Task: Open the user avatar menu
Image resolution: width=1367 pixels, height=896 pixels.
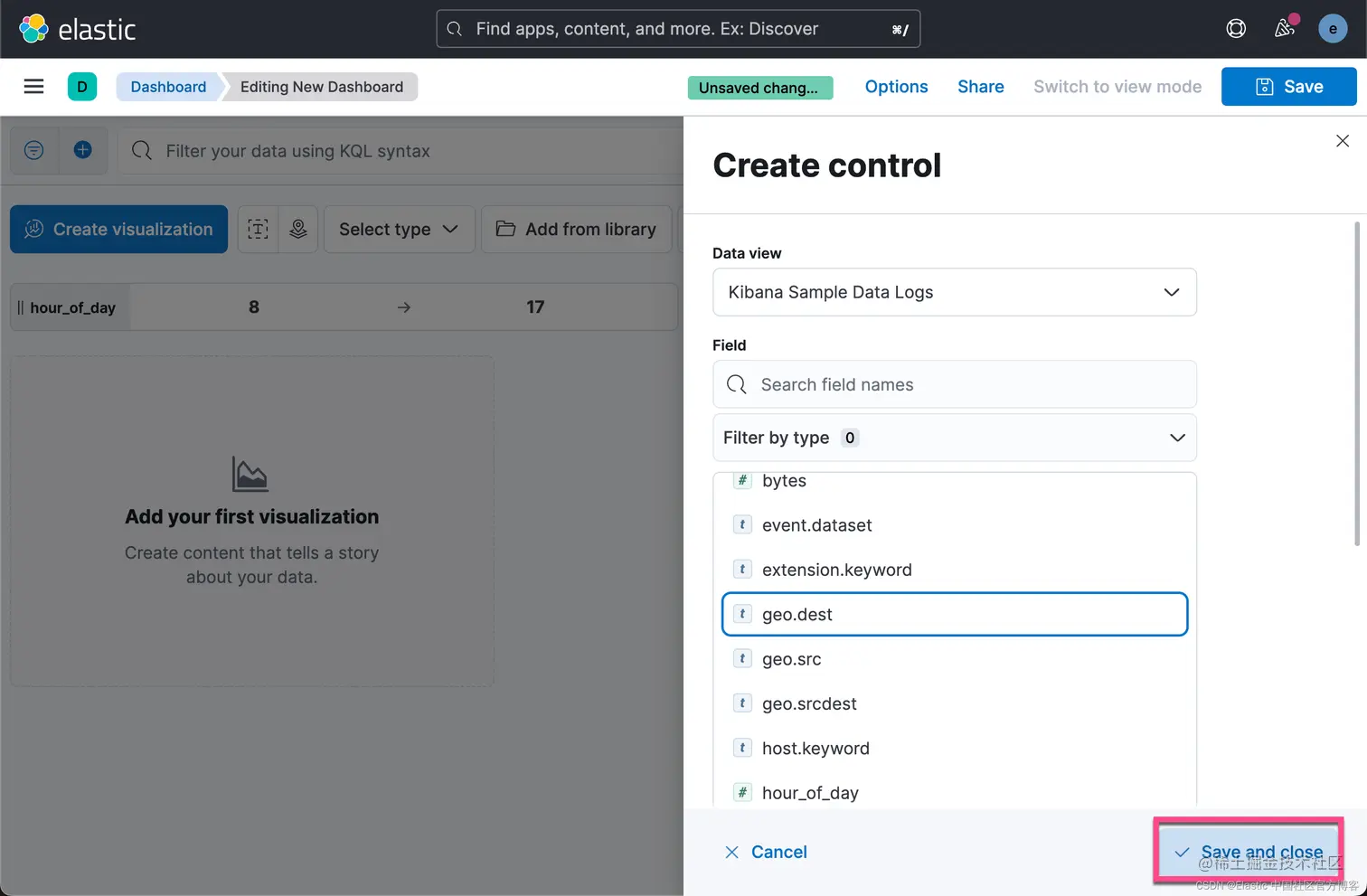Action: (x=1333, y=29)
